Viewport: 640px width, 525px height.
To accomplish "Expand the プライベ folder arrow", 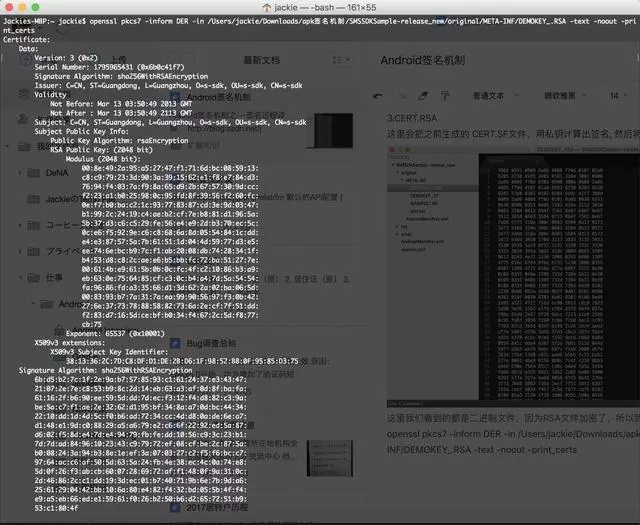I will (20, 251).
